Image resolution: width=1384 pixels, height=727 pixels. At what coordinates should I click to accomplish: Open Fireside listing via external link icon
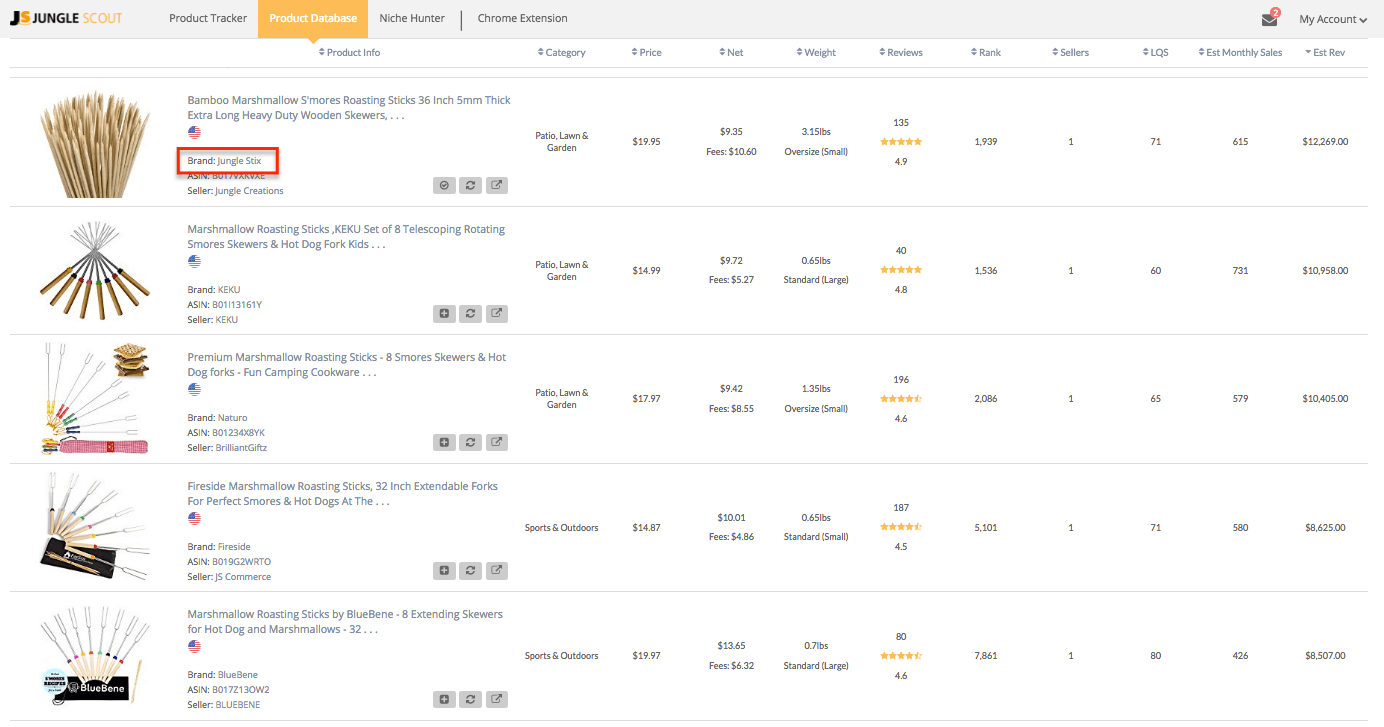click(x=497, y=571)
